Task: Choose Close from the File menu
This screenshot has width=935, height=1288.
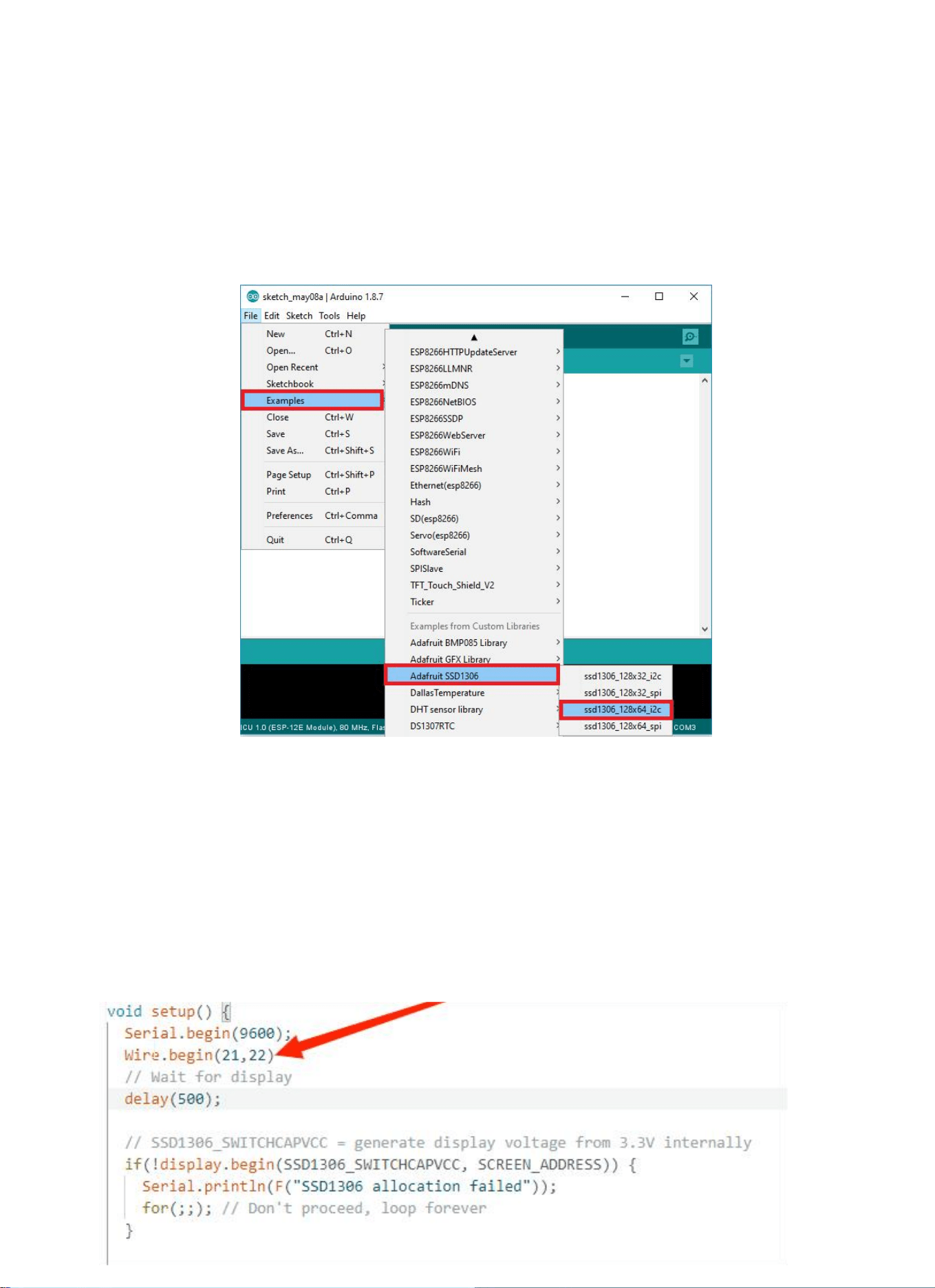Action: click(x=313, y=417)
